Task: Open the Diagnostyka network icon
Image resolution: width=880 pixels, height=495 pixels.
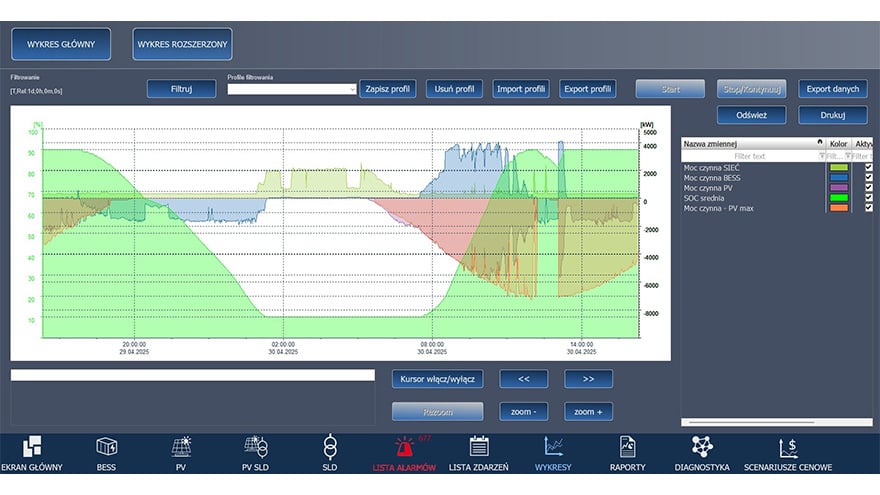Action: tap(701, 446)
